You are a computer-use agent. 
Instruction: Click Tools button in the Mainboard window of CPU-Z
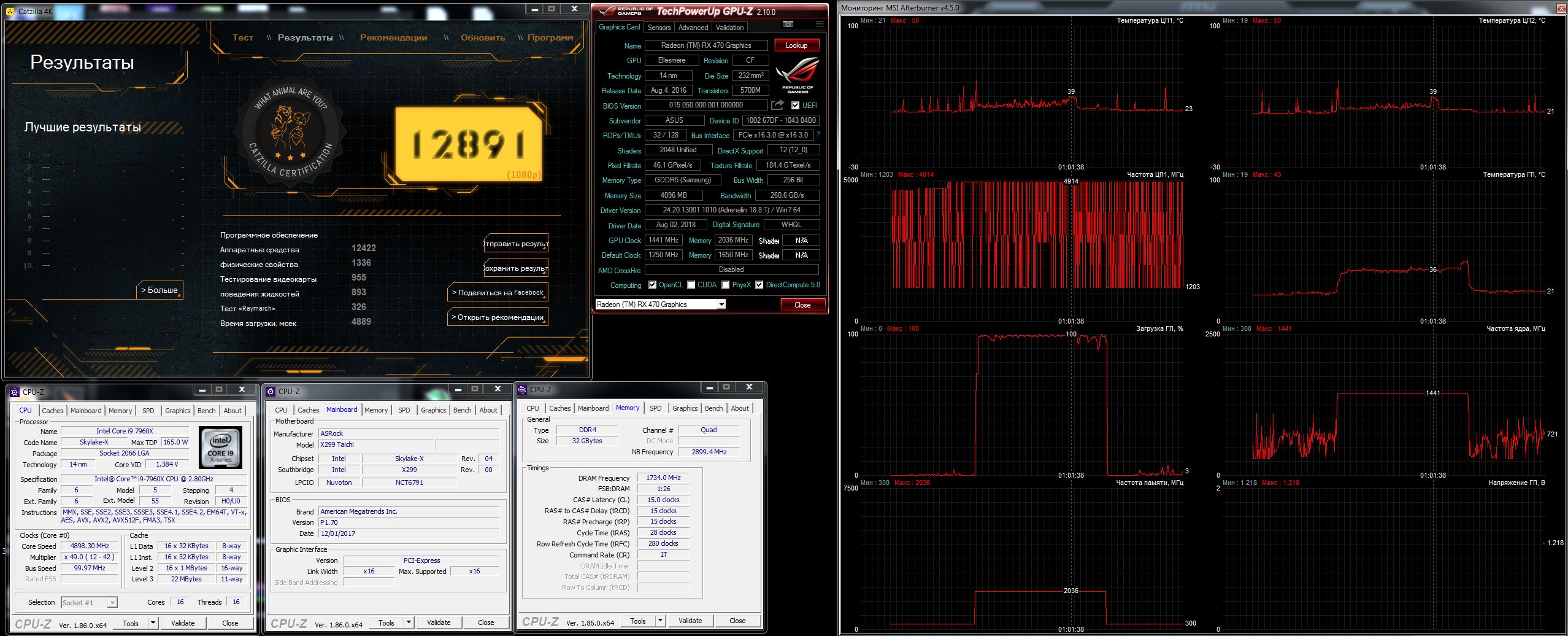pyautogui.click(x=386, y=622)
